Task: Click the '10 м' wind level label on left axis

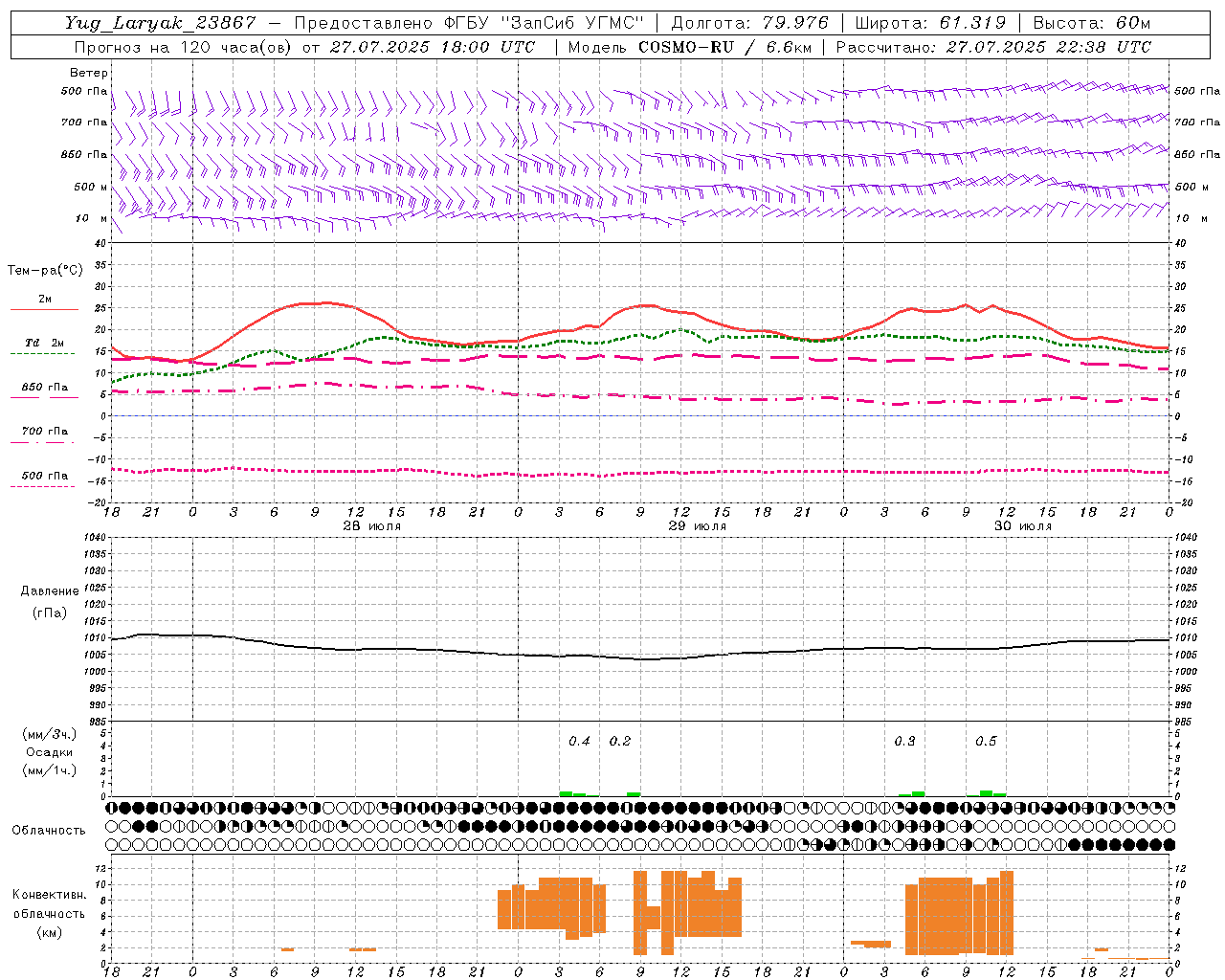Action: tap(92, 218)
